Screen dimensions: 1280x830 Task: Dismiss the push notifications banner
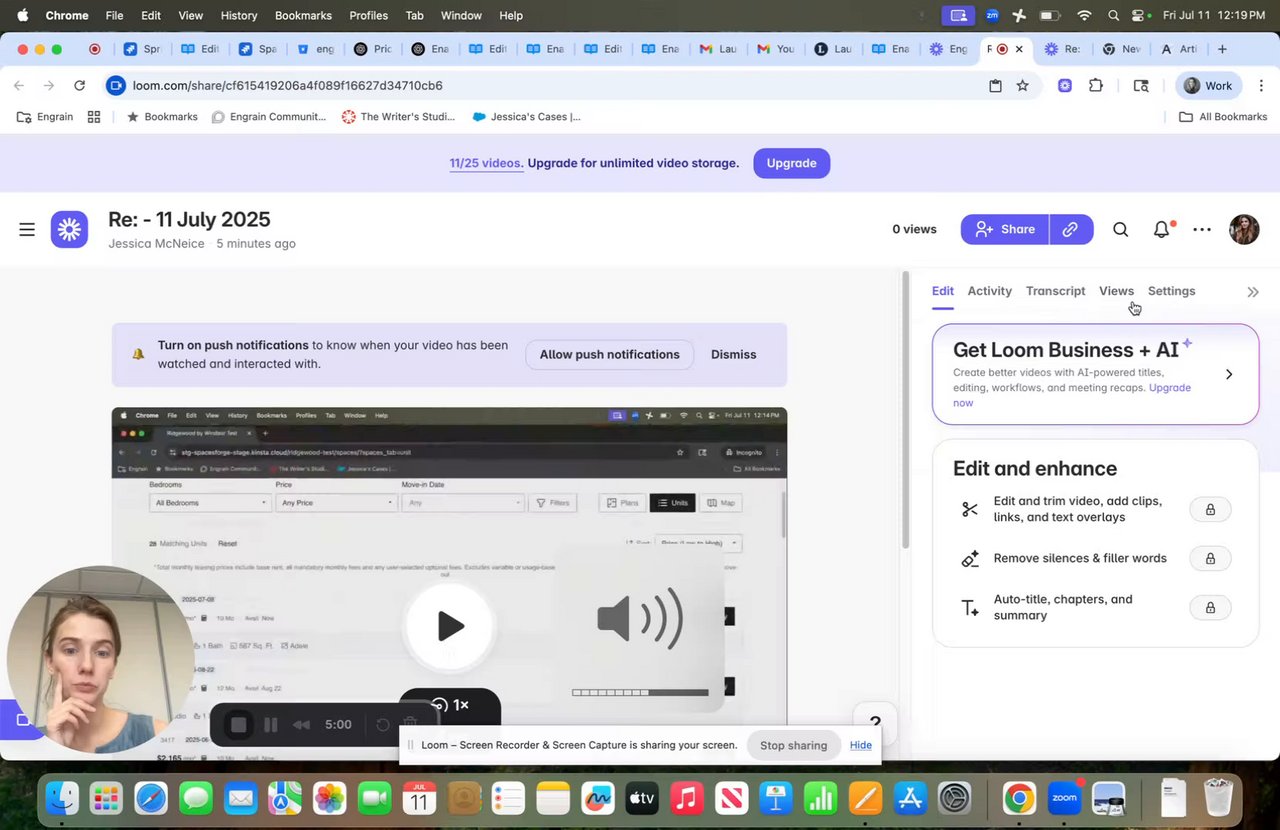[734, 355]
